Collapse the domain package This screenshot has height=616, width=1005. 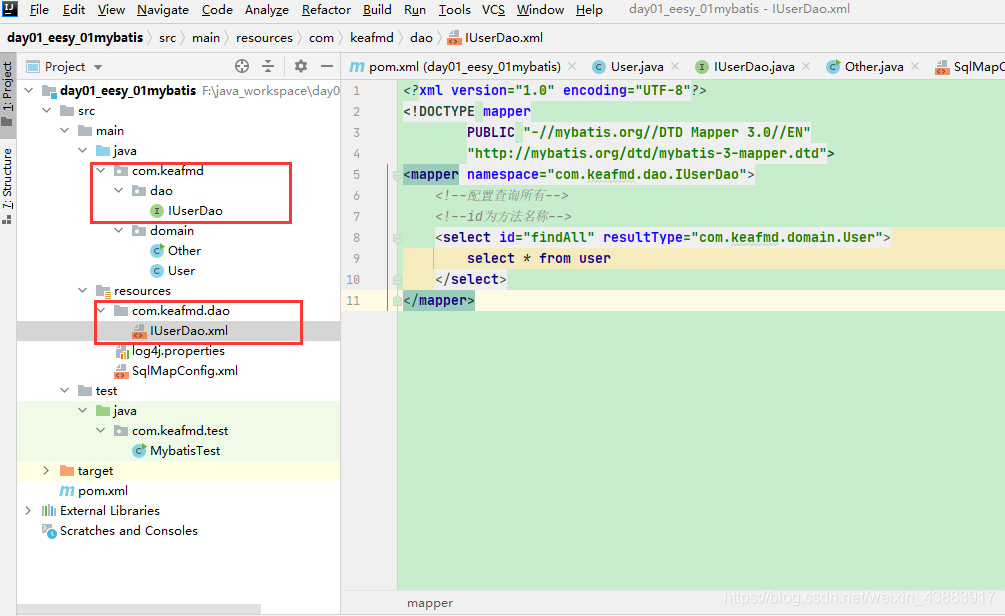tap(119, 230)
